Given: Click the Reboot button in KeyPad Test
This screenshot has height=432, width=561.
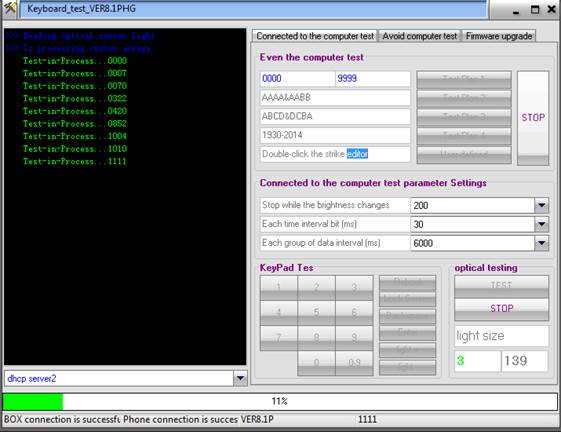Looking at the screenshot, I should (407, 283).
